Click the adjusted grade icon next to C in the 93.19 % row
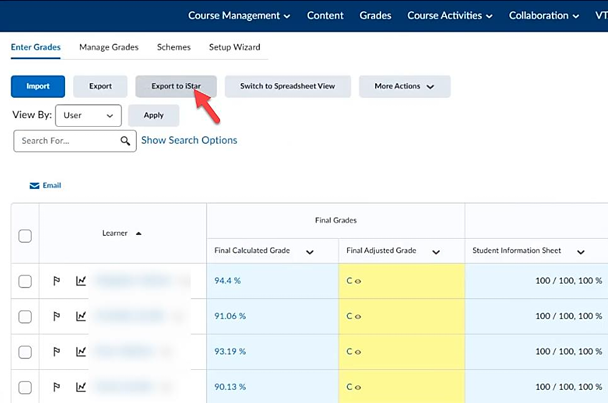The height and width of the screenshot is (403, 608). [358, 352]
